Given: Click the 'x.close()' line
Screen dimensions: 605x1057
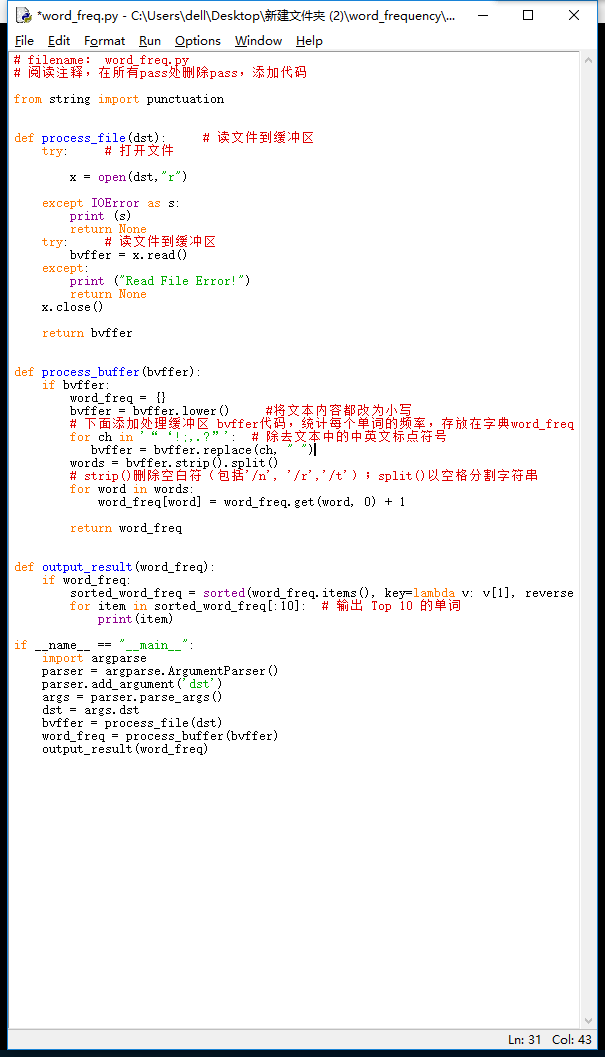Looking at the screenshot, I should click(x=72, y=307).
